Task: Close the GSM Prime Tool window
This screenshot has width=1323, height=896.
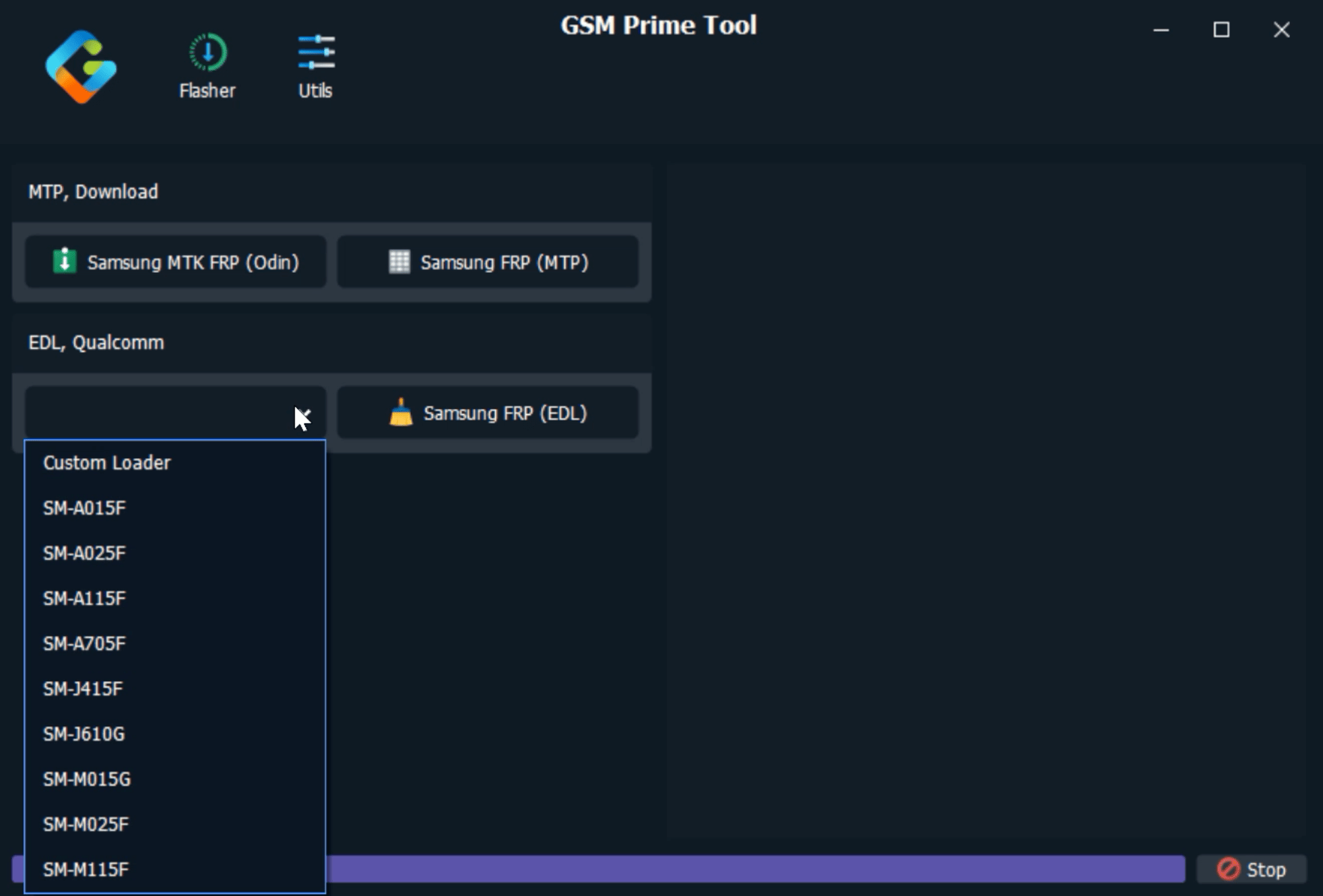Action: pos(1281,30)
